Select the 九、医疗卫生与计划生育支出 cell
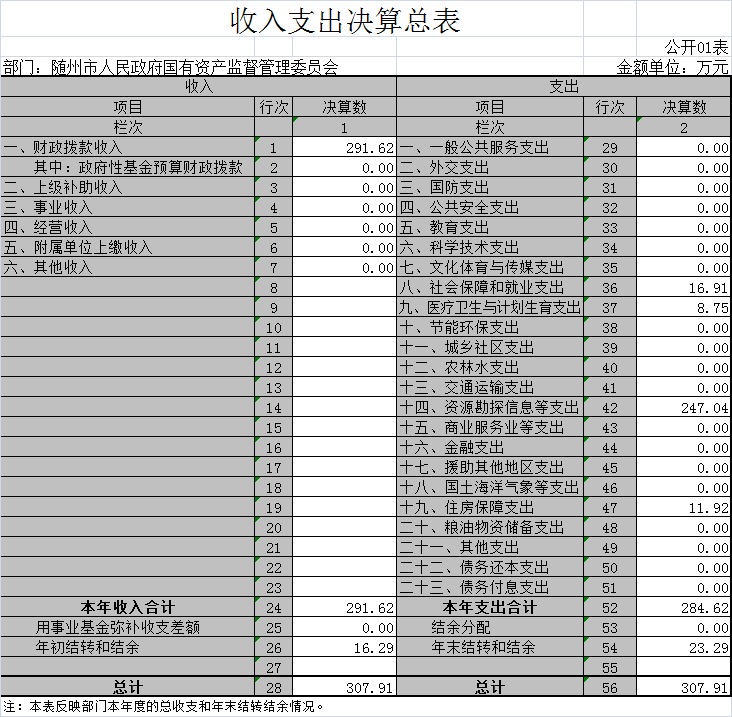Screen dimensions: 732x717 coord(489,308)
